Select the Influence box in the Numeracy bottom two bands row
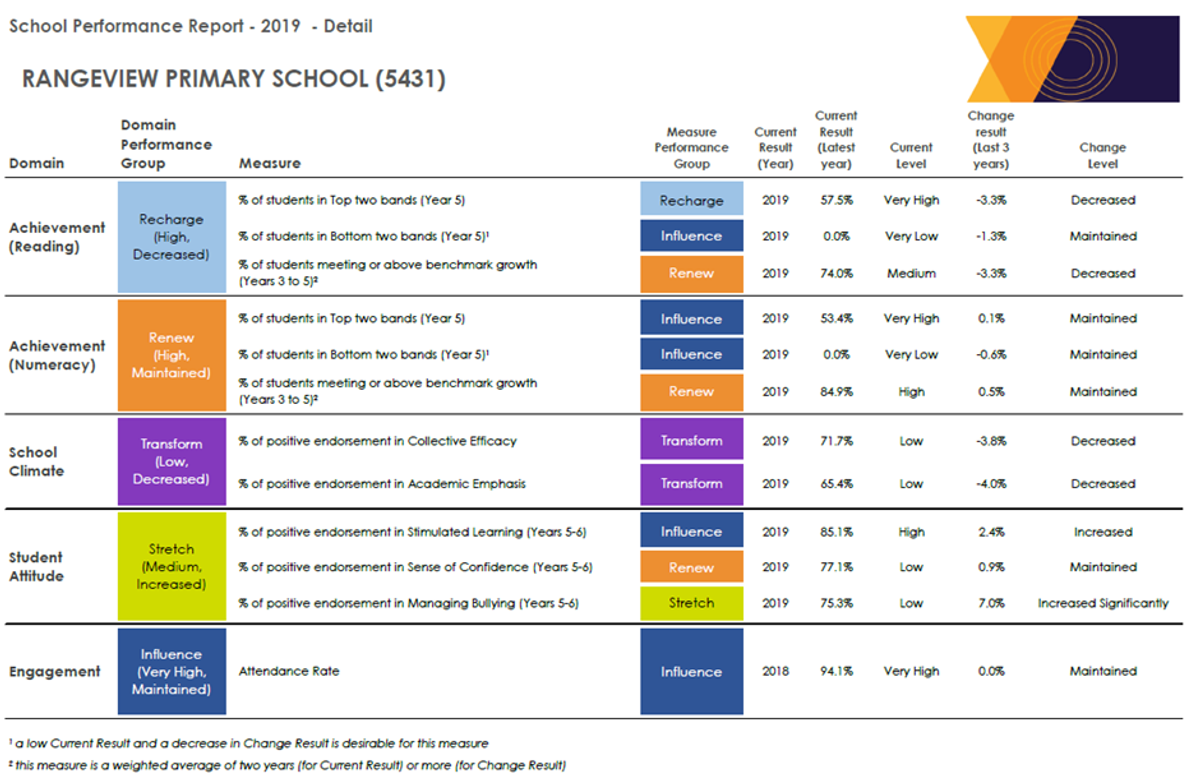The image size is (1200, 780). pyautogui.click(x=691, y=354)
